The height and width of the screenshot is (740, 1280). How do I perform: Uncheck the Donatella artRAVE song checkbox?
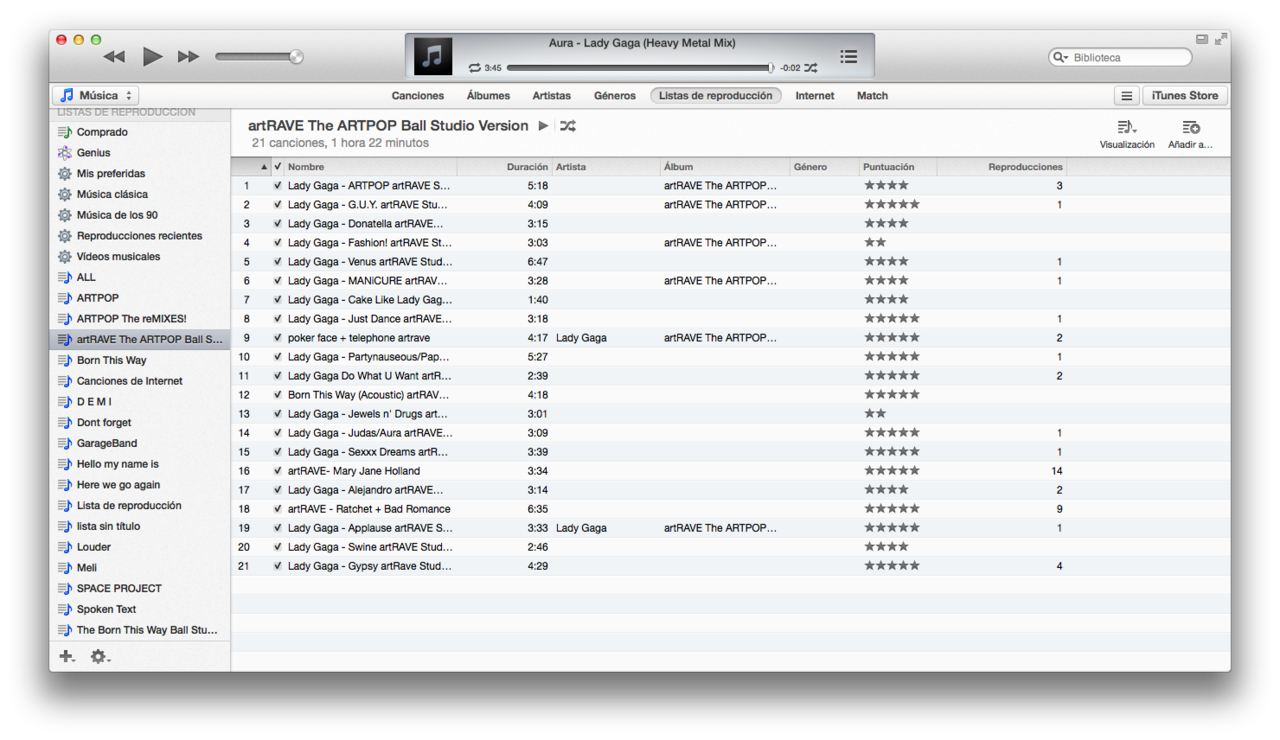pyautogui.click(x=278, y=224)
